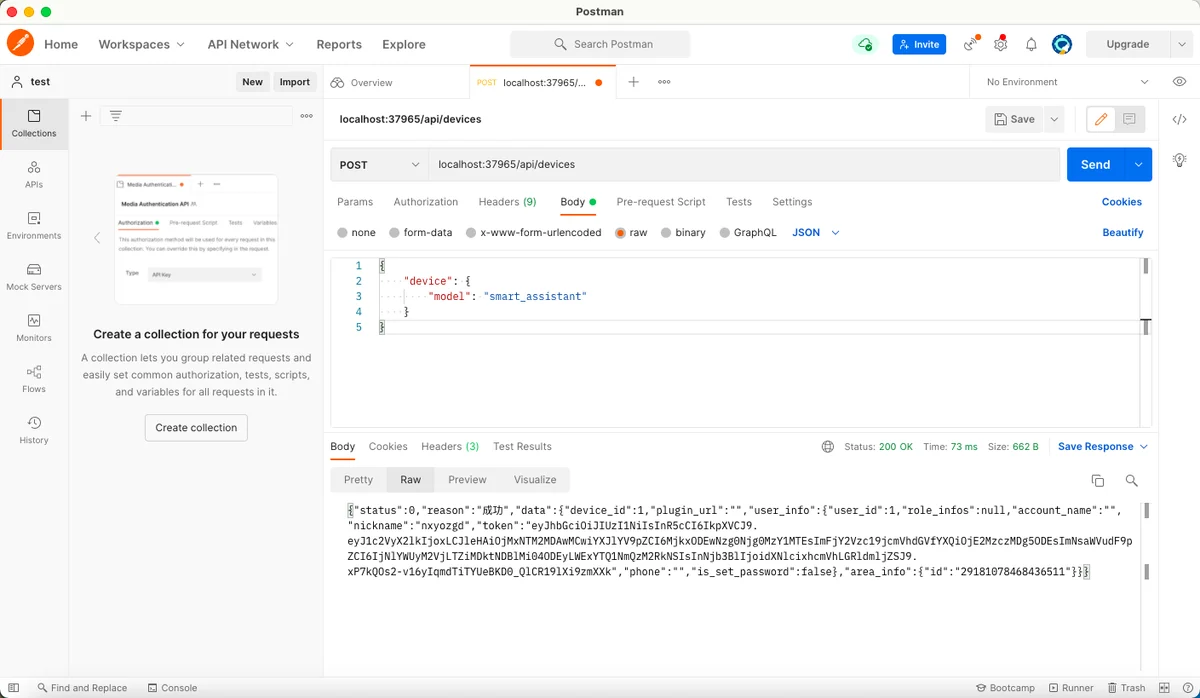This screenshot has width=1200, height=698.
Task: Open the Pre-request Script tab
Action: (x=661, y=202)
